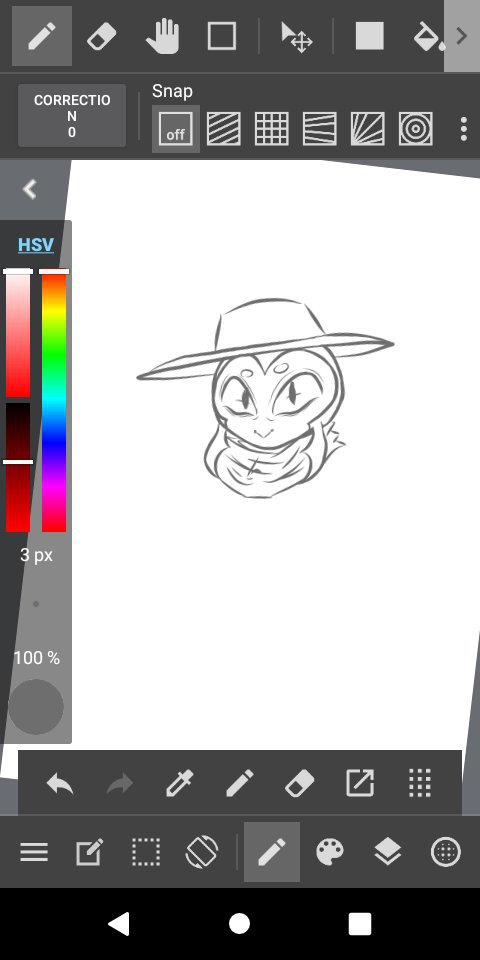Enable the grid snap guide

pos(272,129)
